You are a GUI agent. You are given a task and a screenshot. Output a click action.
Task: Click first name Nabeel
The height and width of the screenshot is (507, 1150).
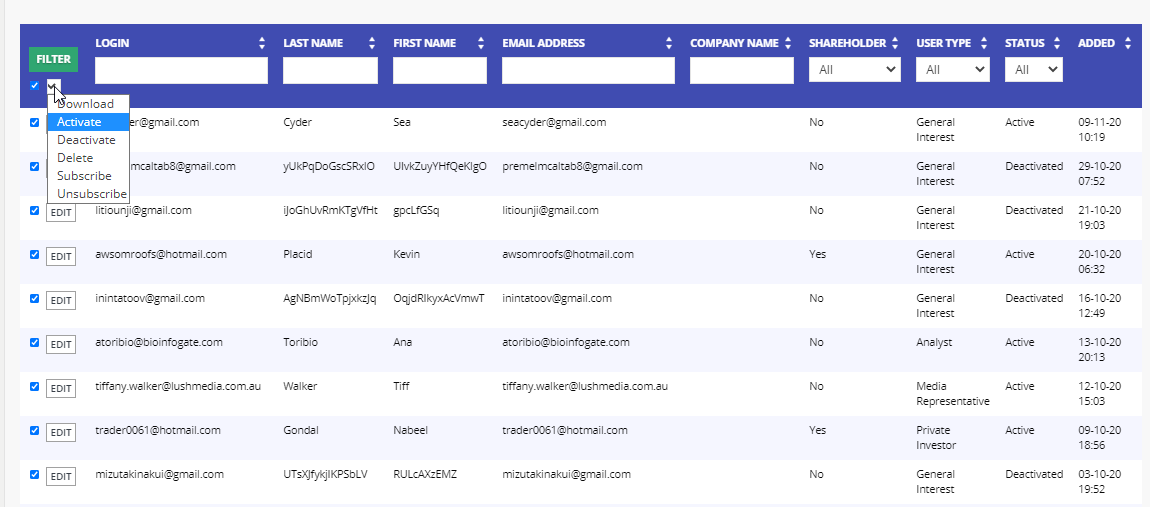pyautogui.click(x=411, y=431)
